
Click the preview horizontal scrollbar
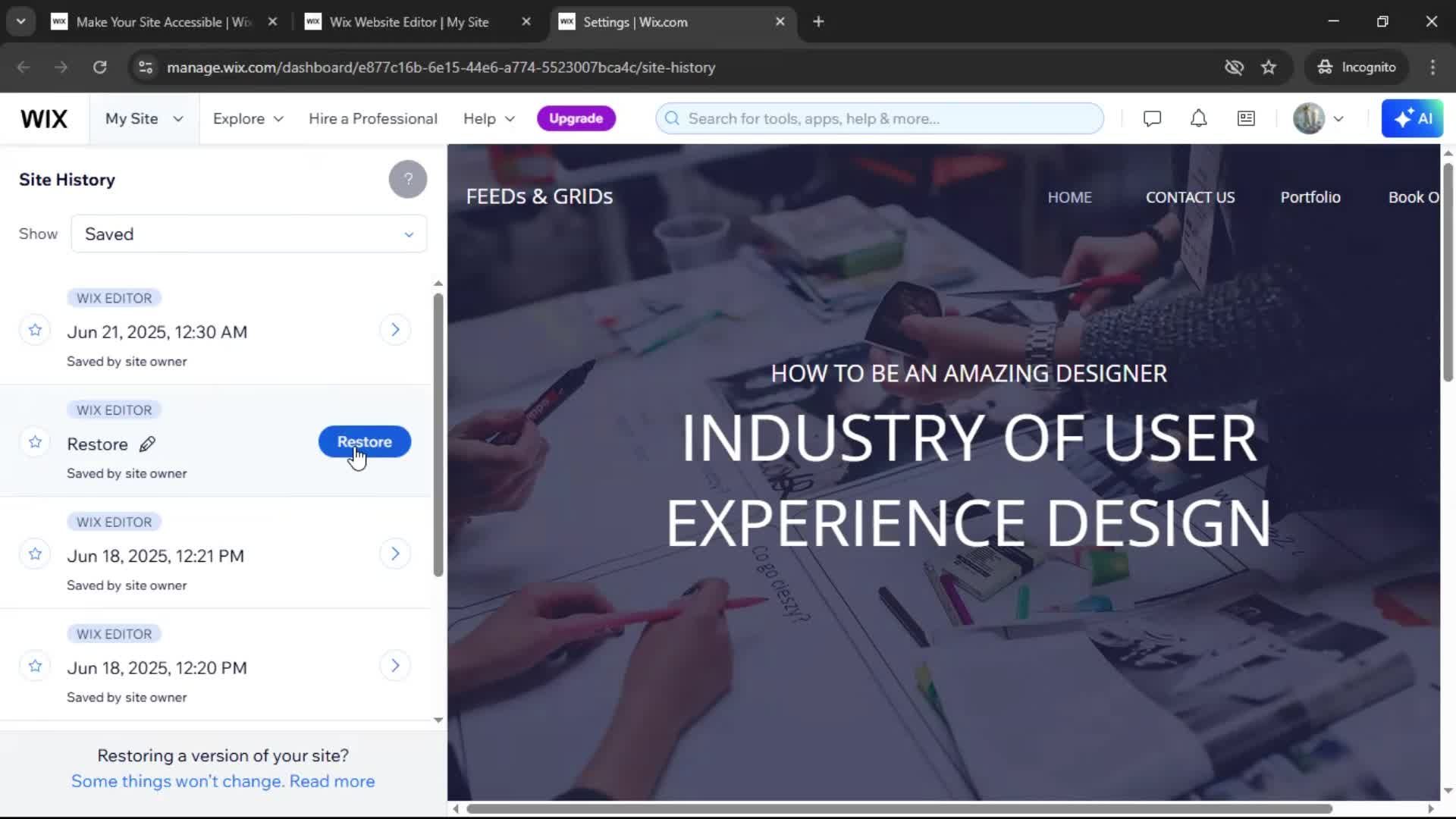899,808
